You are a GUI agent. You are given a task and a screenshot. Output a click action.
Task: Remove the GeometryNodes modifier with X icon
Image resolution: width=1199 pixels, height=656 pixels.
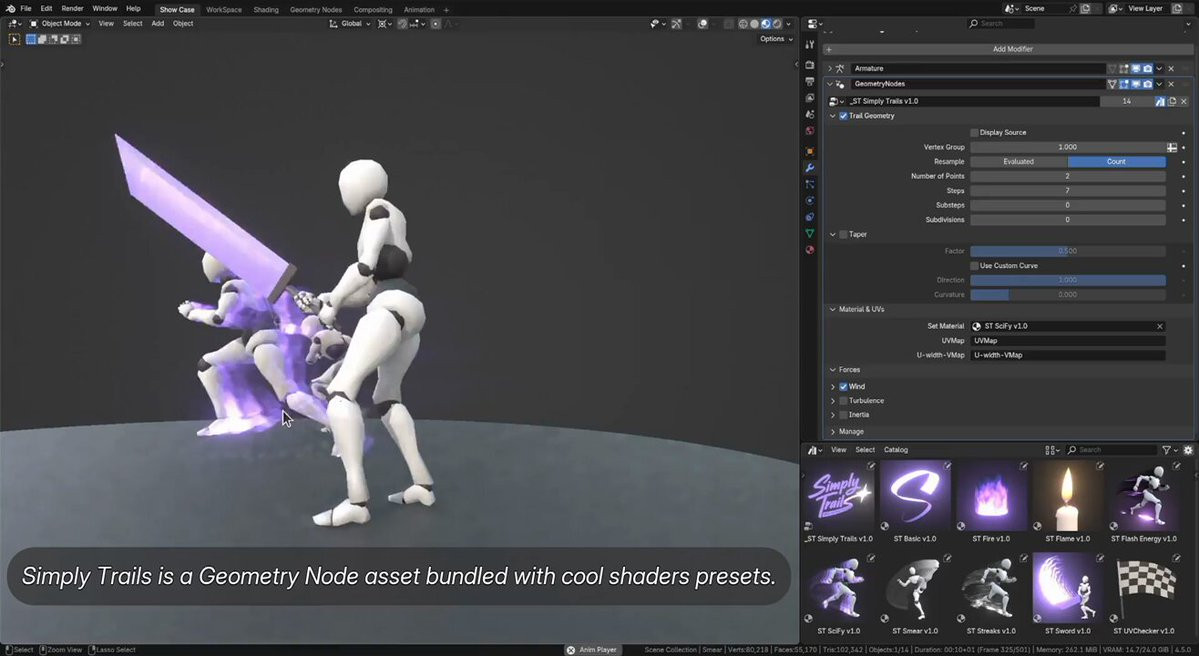(1171, 84)
